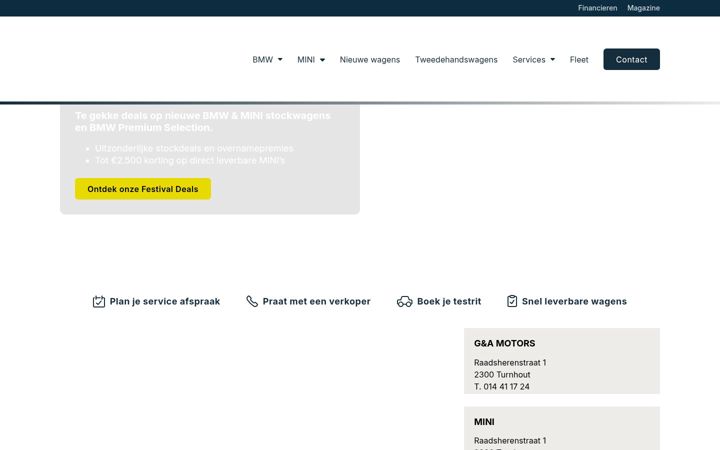720x450 pixels.
Task: Open the Financieren link in top bar
Action: click(x=597, y=8)
